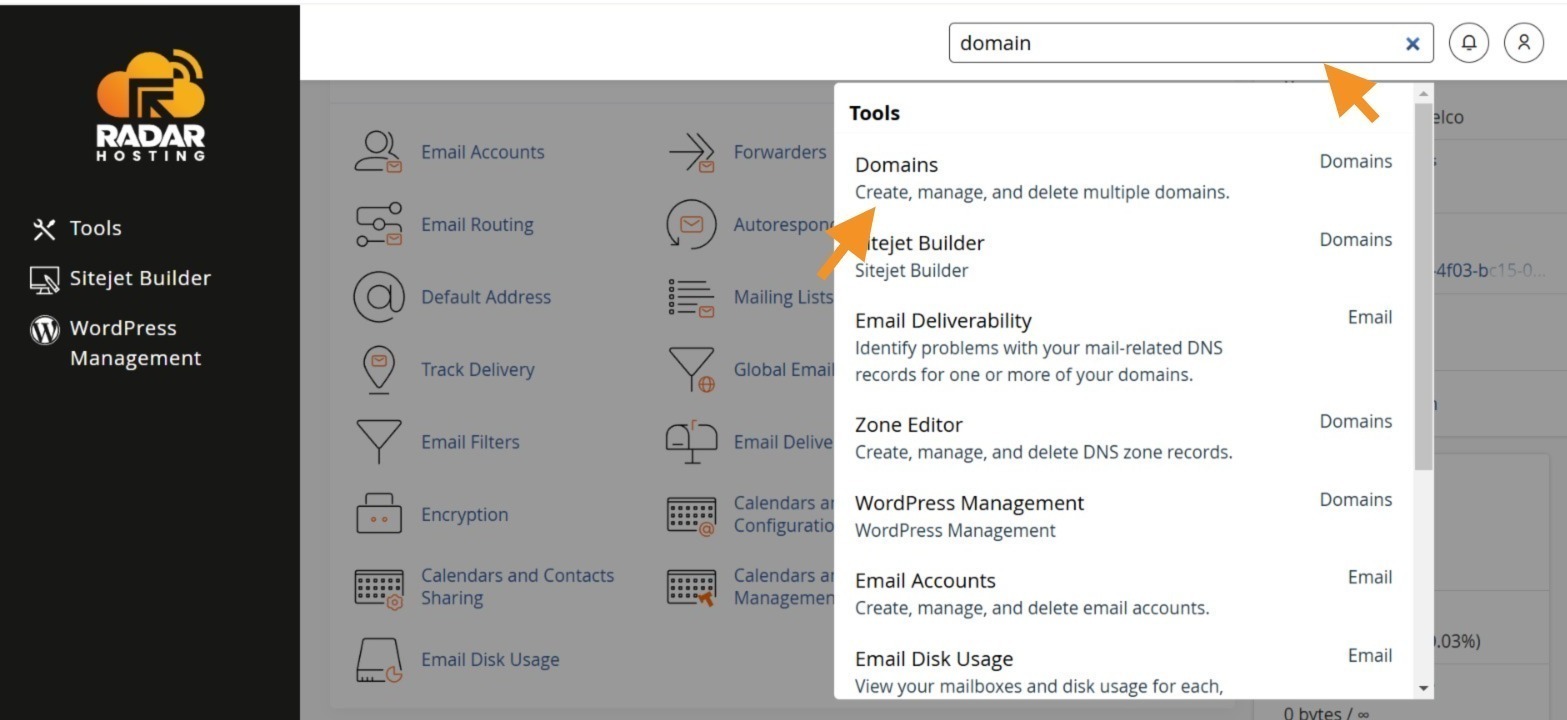Open the Email Filters funnel icon
This screenshot has height=720, width=1567.
click(378, 442)
